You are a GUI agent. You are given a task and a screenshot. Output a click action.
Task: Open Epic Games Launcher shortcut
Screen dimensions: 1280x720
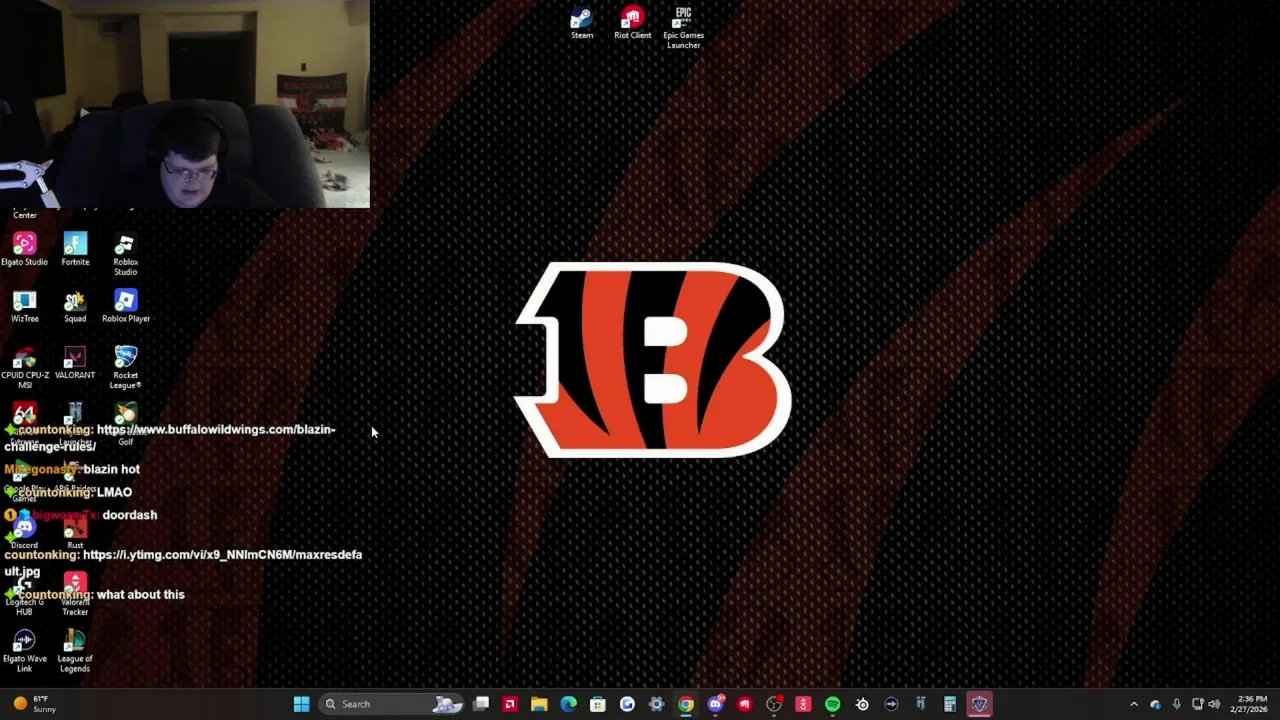pos(683,28)
